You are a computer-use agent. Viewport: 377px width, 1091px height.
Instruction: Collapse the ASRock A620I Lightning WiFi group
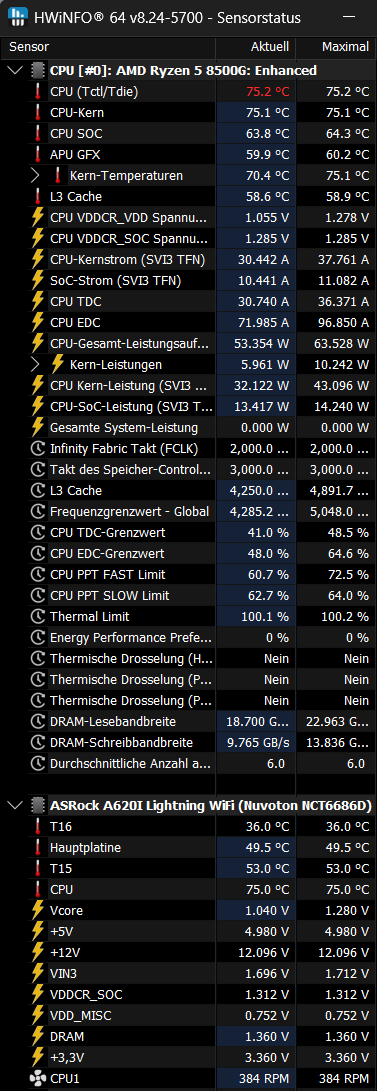(15, 806)
